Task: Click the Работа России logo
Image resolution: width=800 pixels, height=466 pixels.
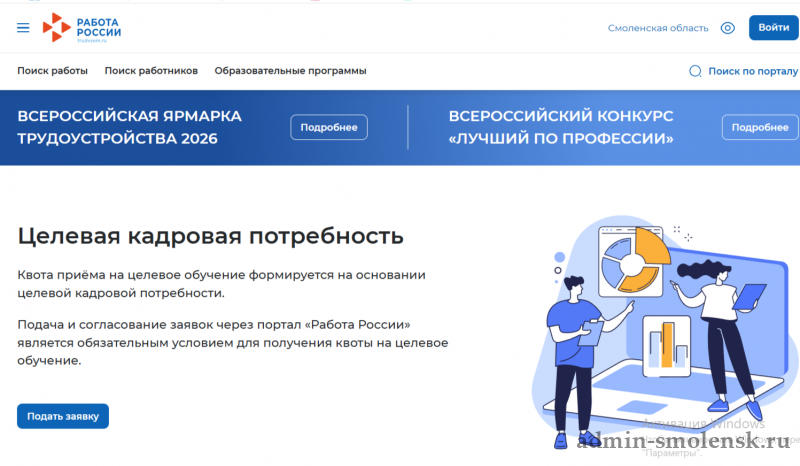Action: [x=82, y=28]
